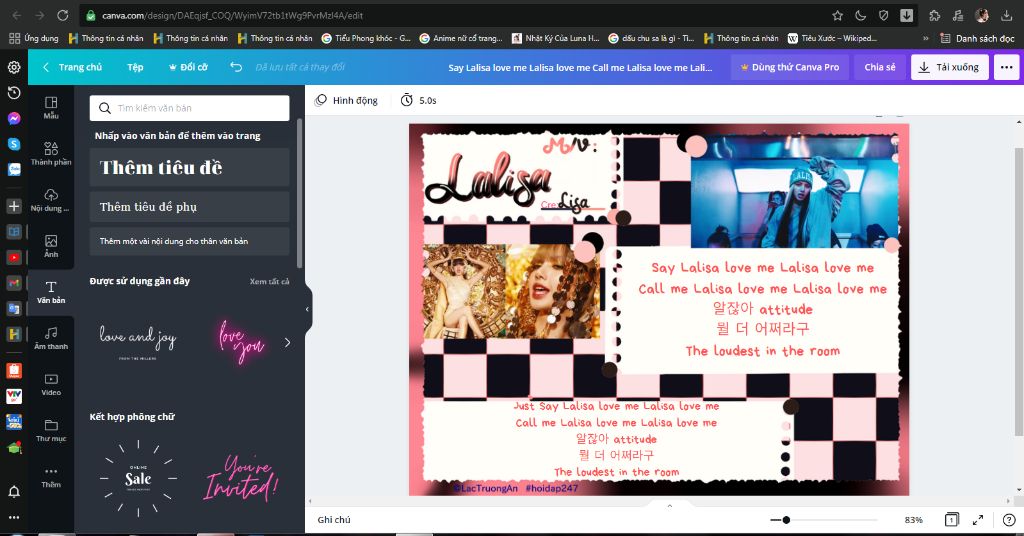Expand the pages strip chevron below canvas
The image size is (1024, 536).
pos(669,506)
